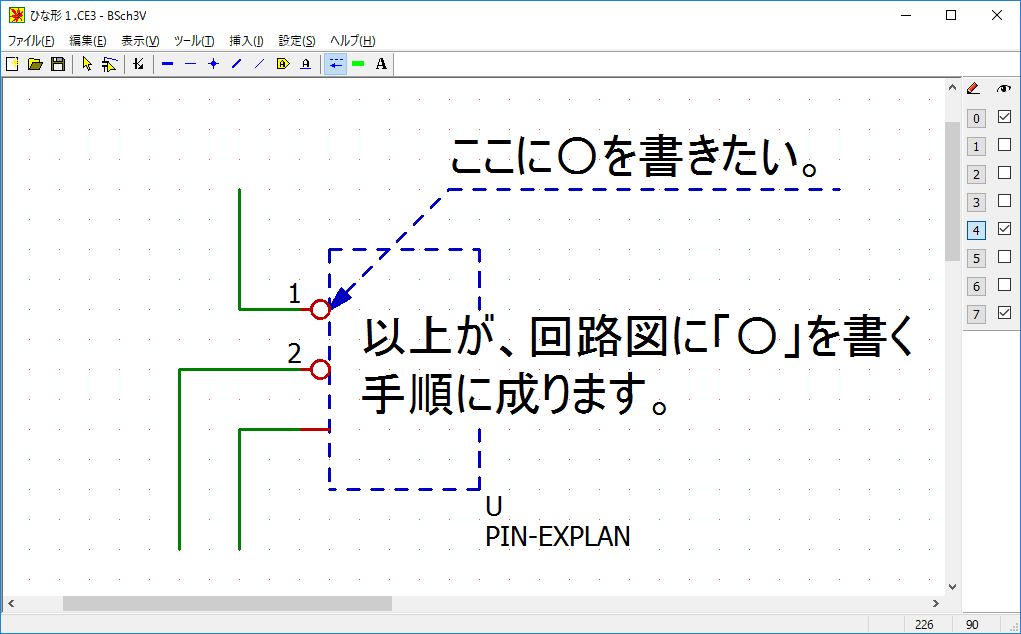Open the 挿入(I) menu
This screenshot has width=1021, height=634.
[246, 41]
